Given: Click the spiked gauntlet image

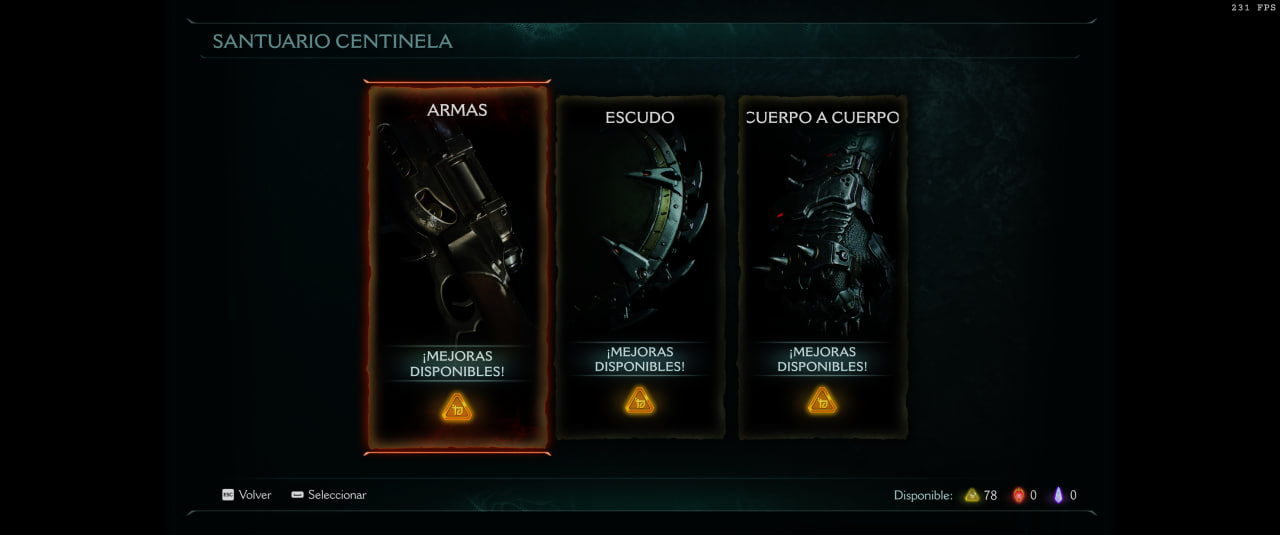Looking at the screenshot, I should click(x=820, y=235).
